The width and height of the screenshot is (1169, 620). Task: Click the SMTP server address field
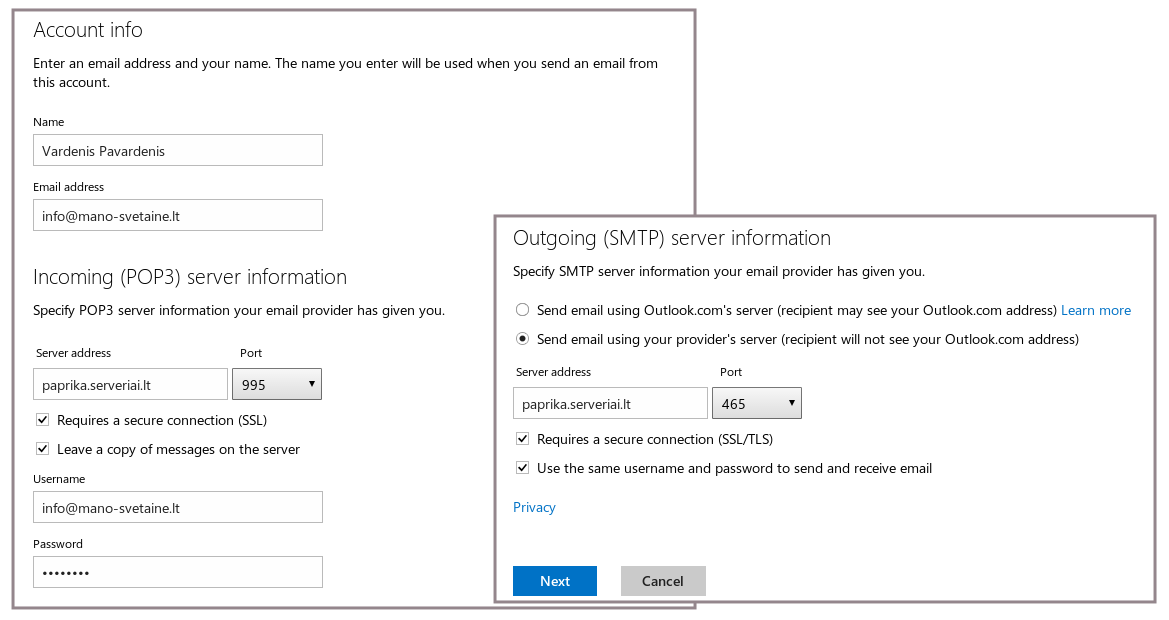click(610, 403)
